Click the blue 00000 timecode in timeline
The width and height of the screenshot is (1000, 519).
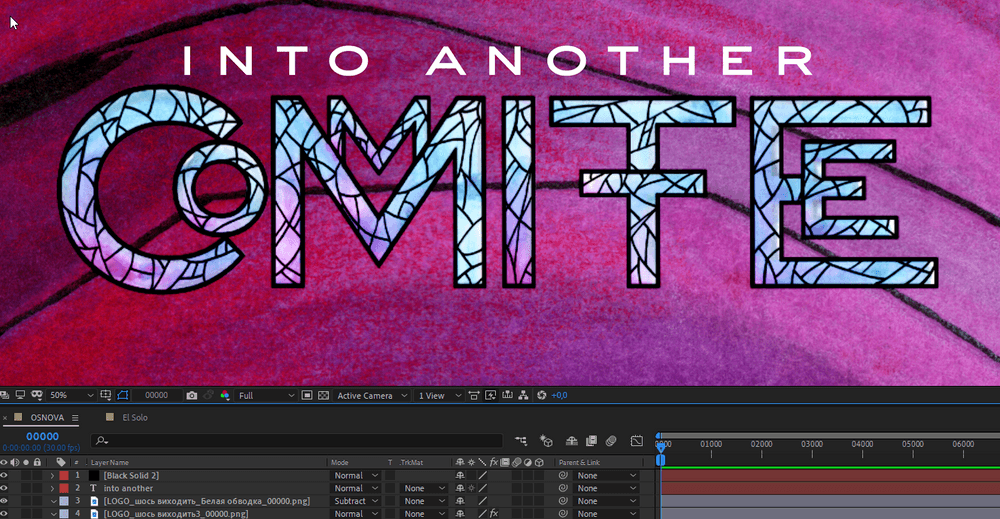pyautogui.click(x=42, y=437)
